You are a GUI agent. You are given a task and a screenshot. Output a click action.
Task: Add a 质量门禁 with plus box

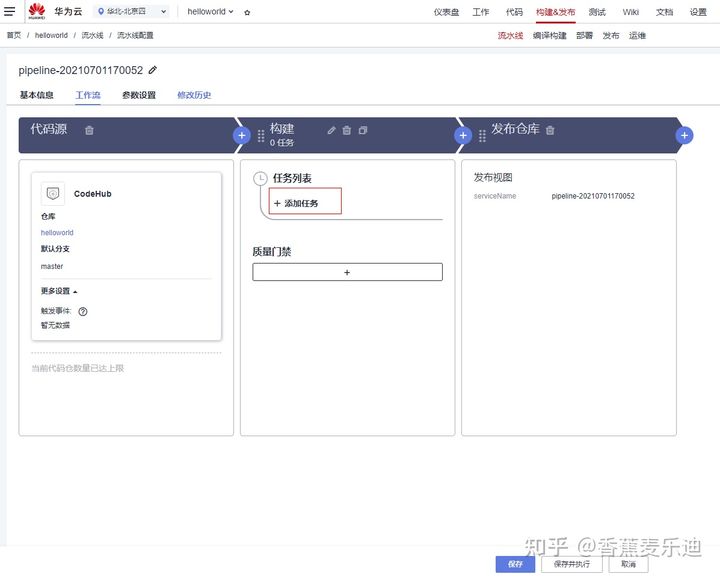coord(348,272)
